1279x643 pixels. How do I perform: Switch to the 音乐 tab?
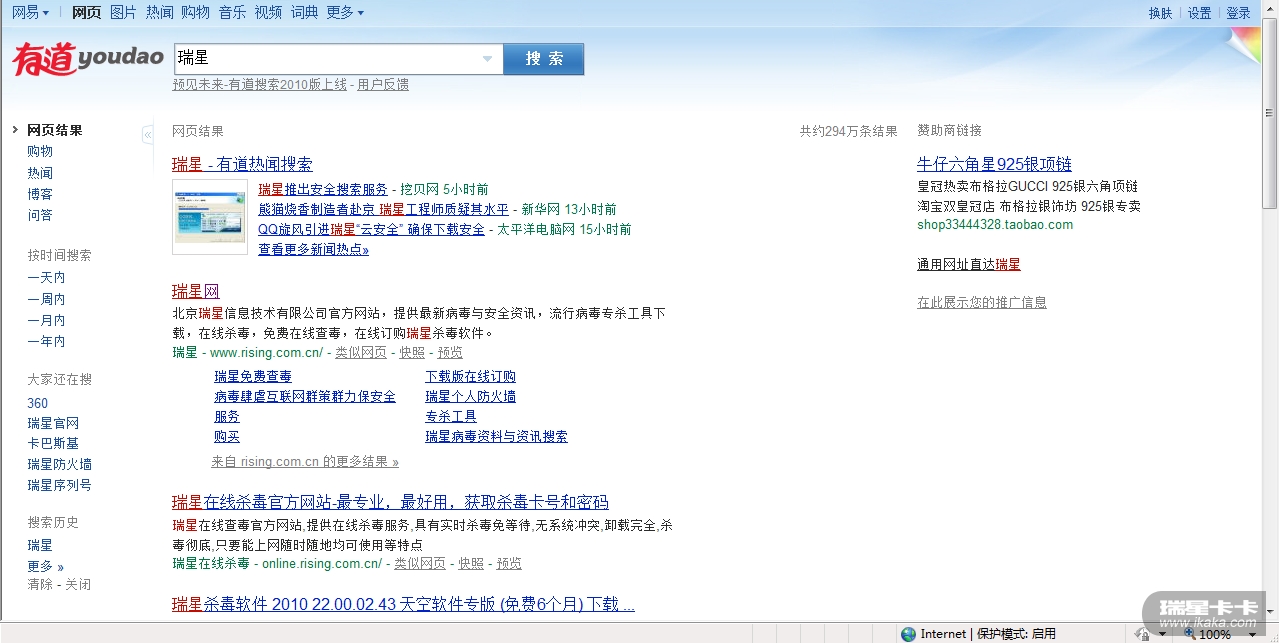pyautogui.click(x=232, y=12)
